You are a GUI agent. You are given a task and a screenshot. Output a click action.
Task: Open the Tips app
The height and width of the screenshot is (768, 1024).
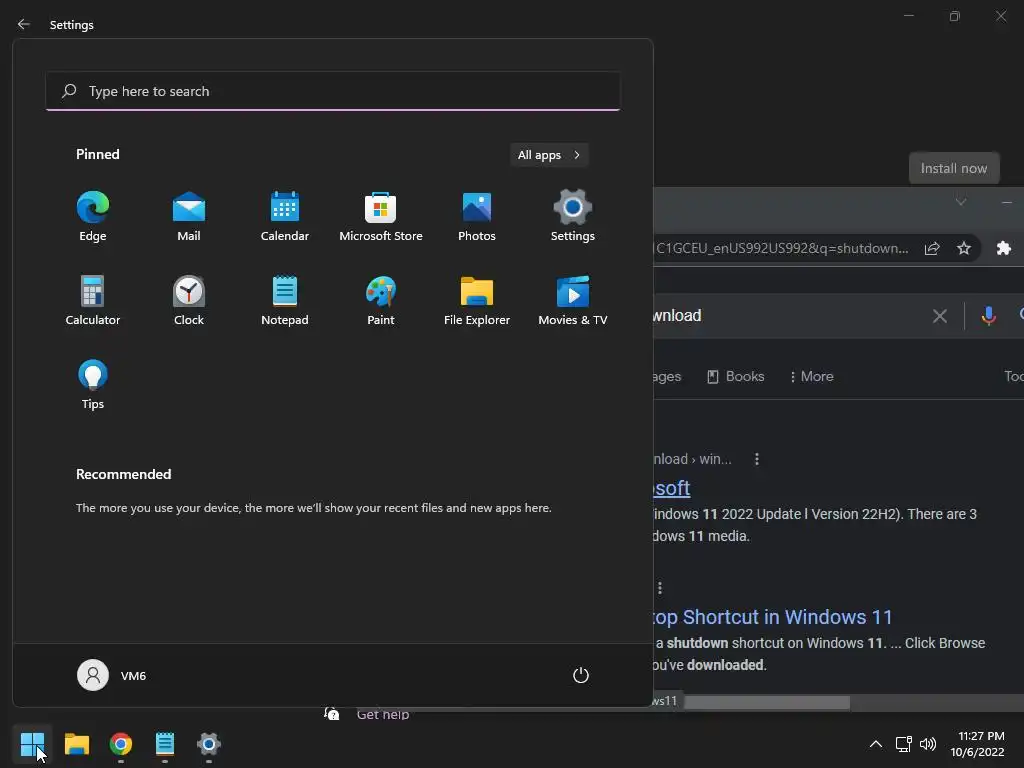click(x=93, y=385)
